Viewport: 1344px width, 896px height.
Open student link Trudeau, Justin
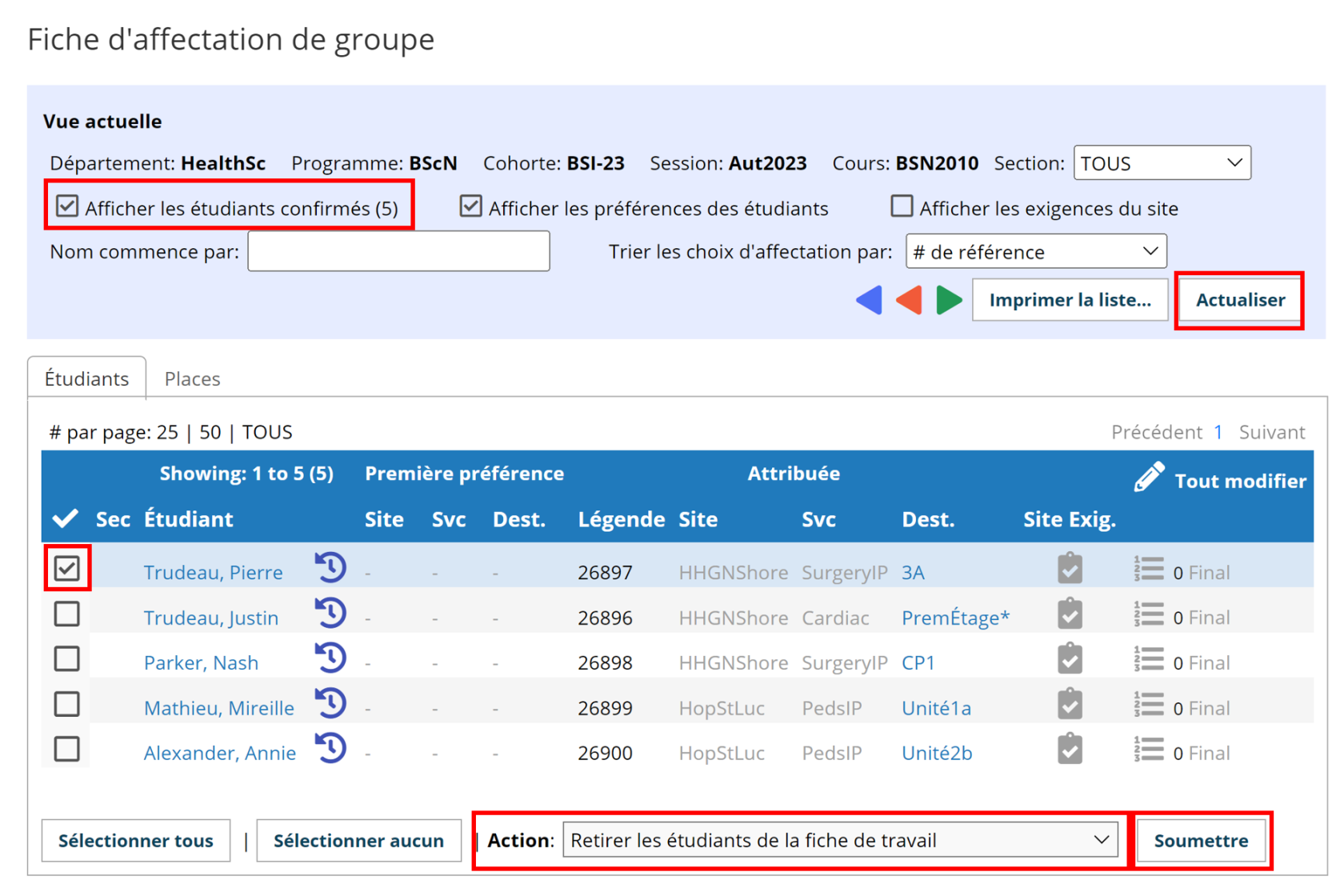tap(211, 618)
